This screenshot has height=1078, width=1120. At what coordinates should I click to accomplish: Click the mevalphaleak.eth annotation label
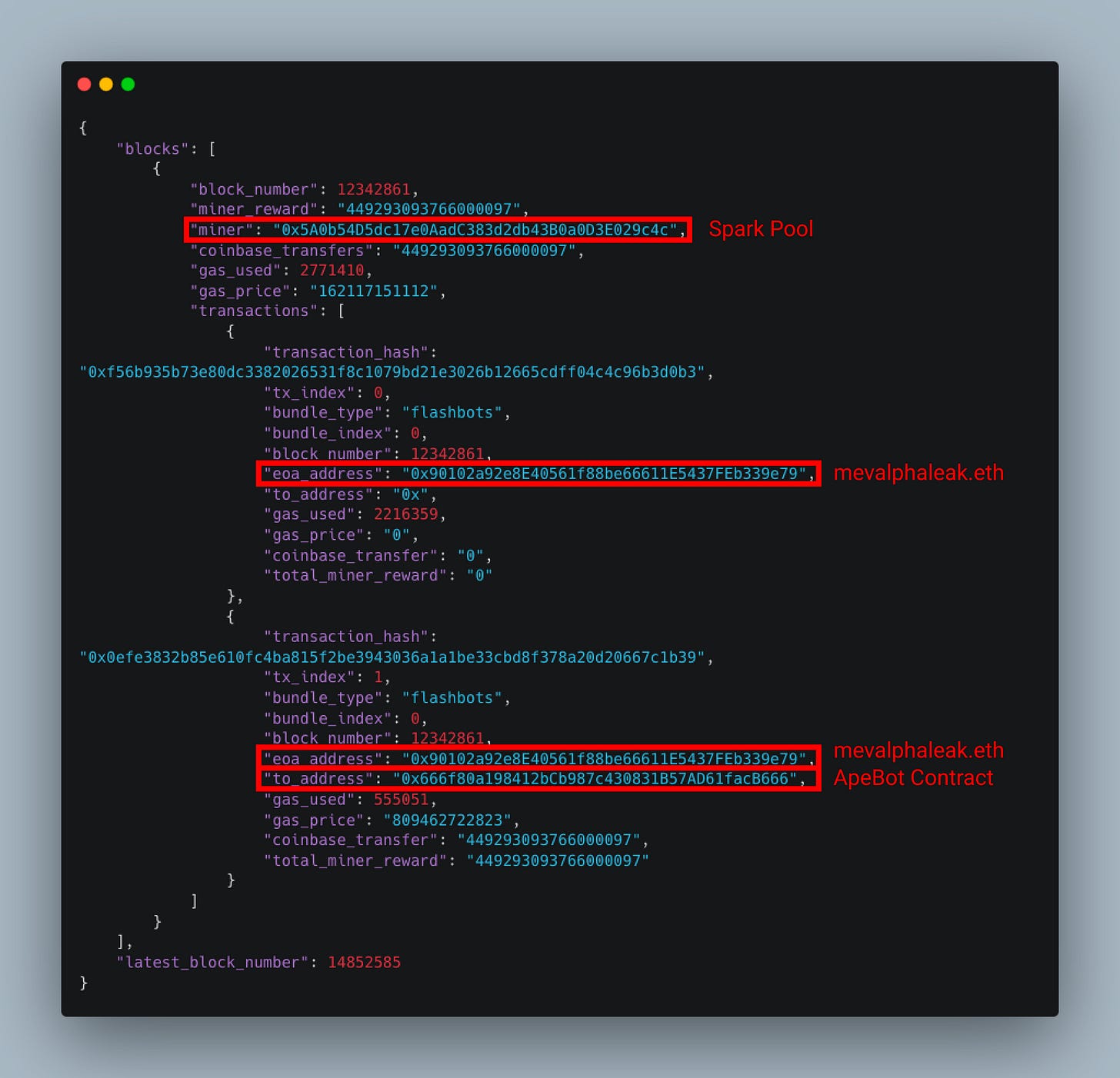point(918,474)
